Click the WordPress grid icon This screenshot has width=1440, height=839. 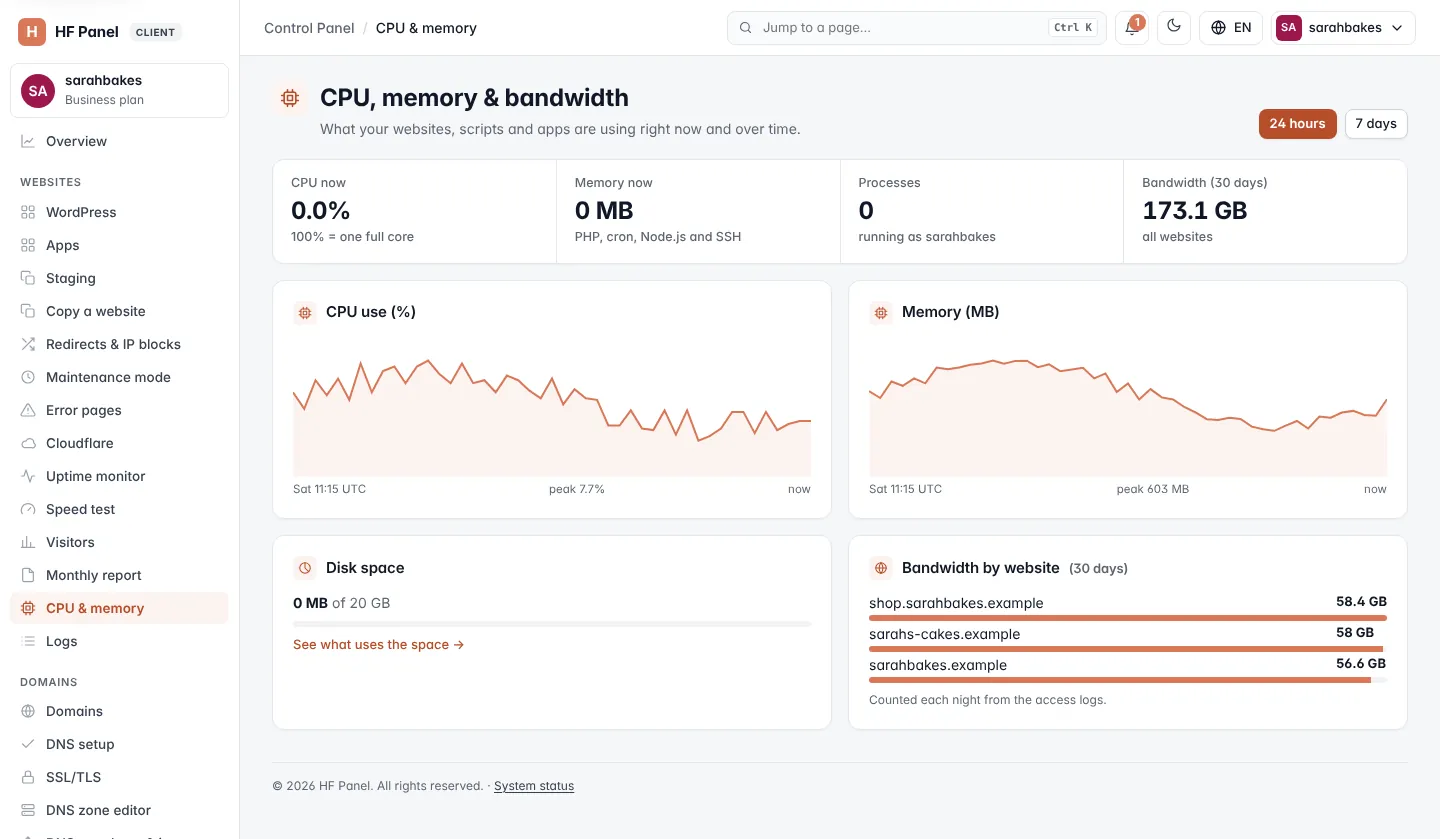tap(28, 212)
